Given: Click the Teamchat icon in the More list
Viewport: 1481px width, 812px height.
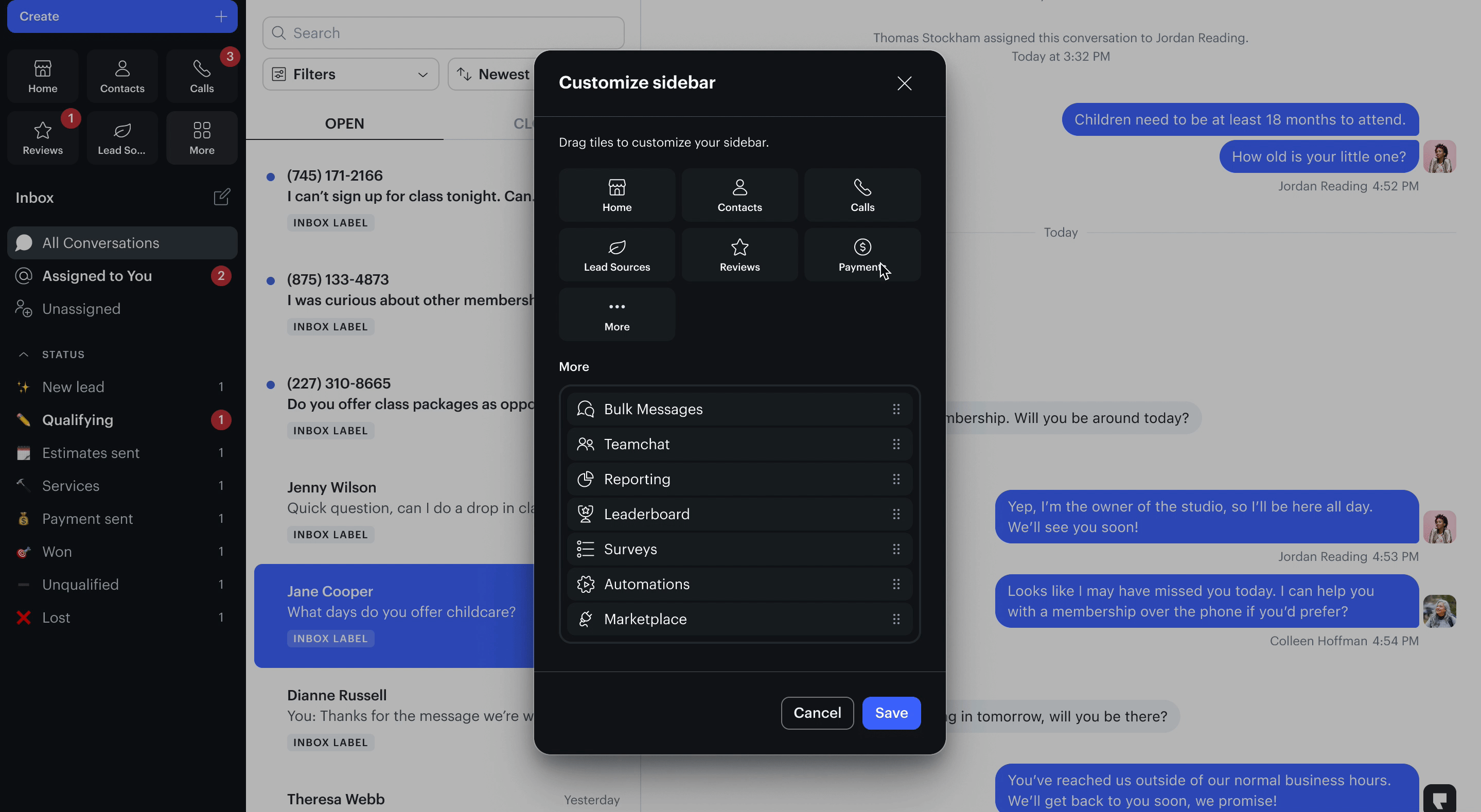Looking at the screenshot, I should pos(585,444).
